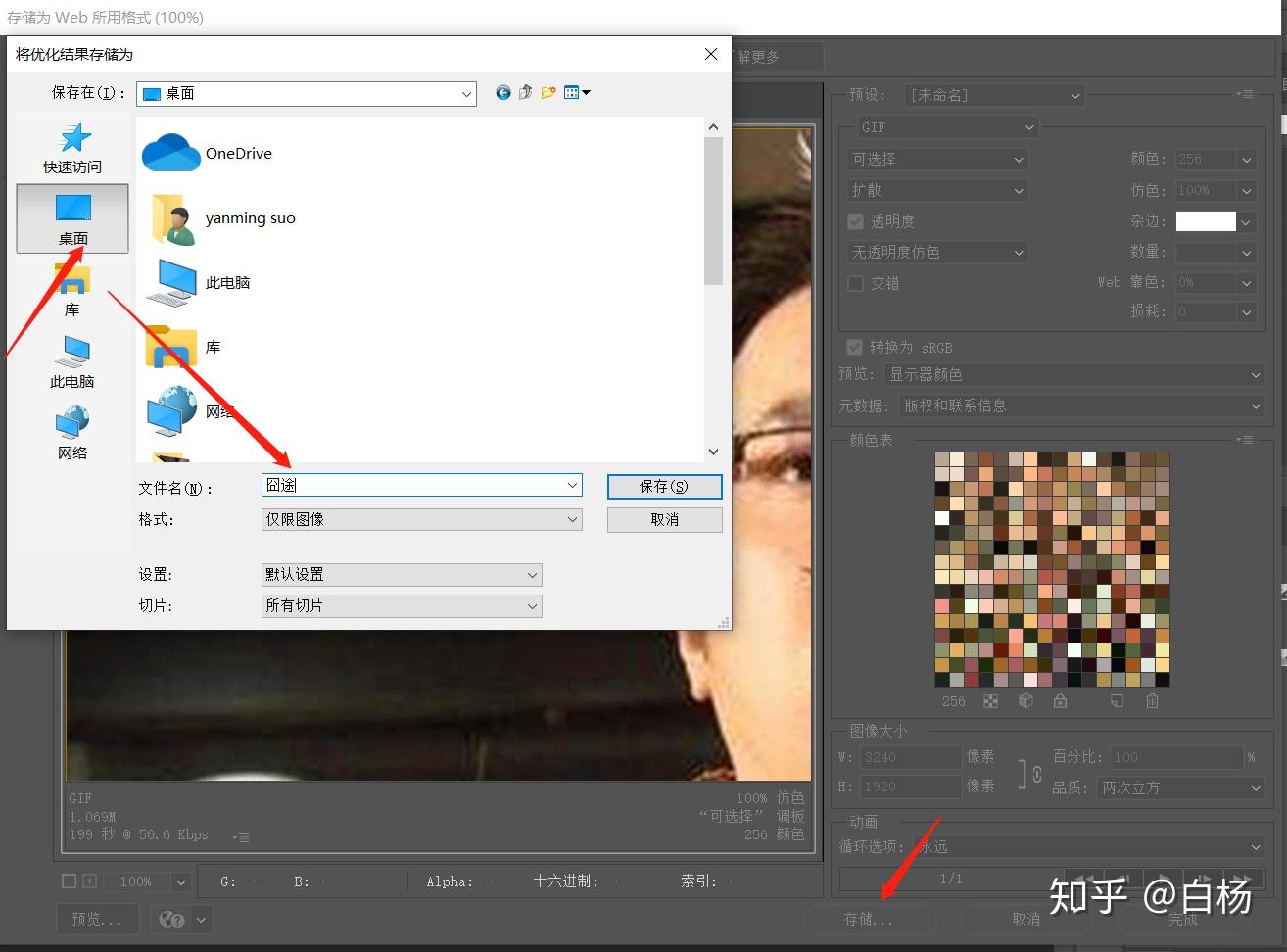Enable the 交错 interlaced checkbox
This screenshot has height=952, width=1287.
coord(856,283)
